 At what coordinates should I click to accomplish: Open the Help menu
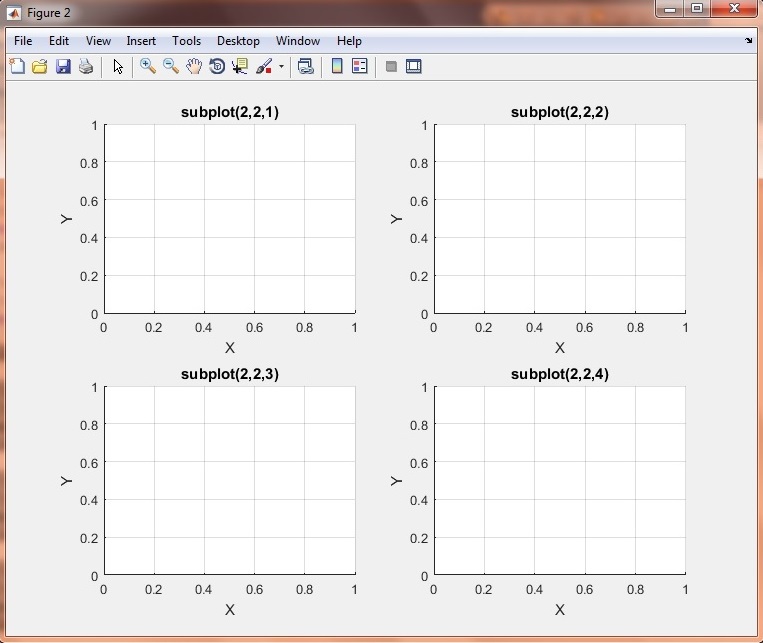349,41
